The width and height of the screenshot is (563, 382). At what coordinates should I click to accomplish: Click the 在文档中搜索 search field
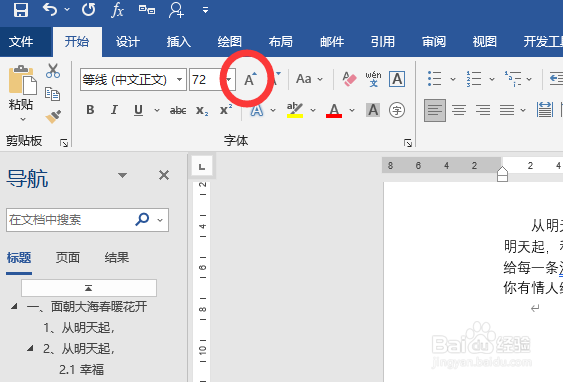[87, 220]
